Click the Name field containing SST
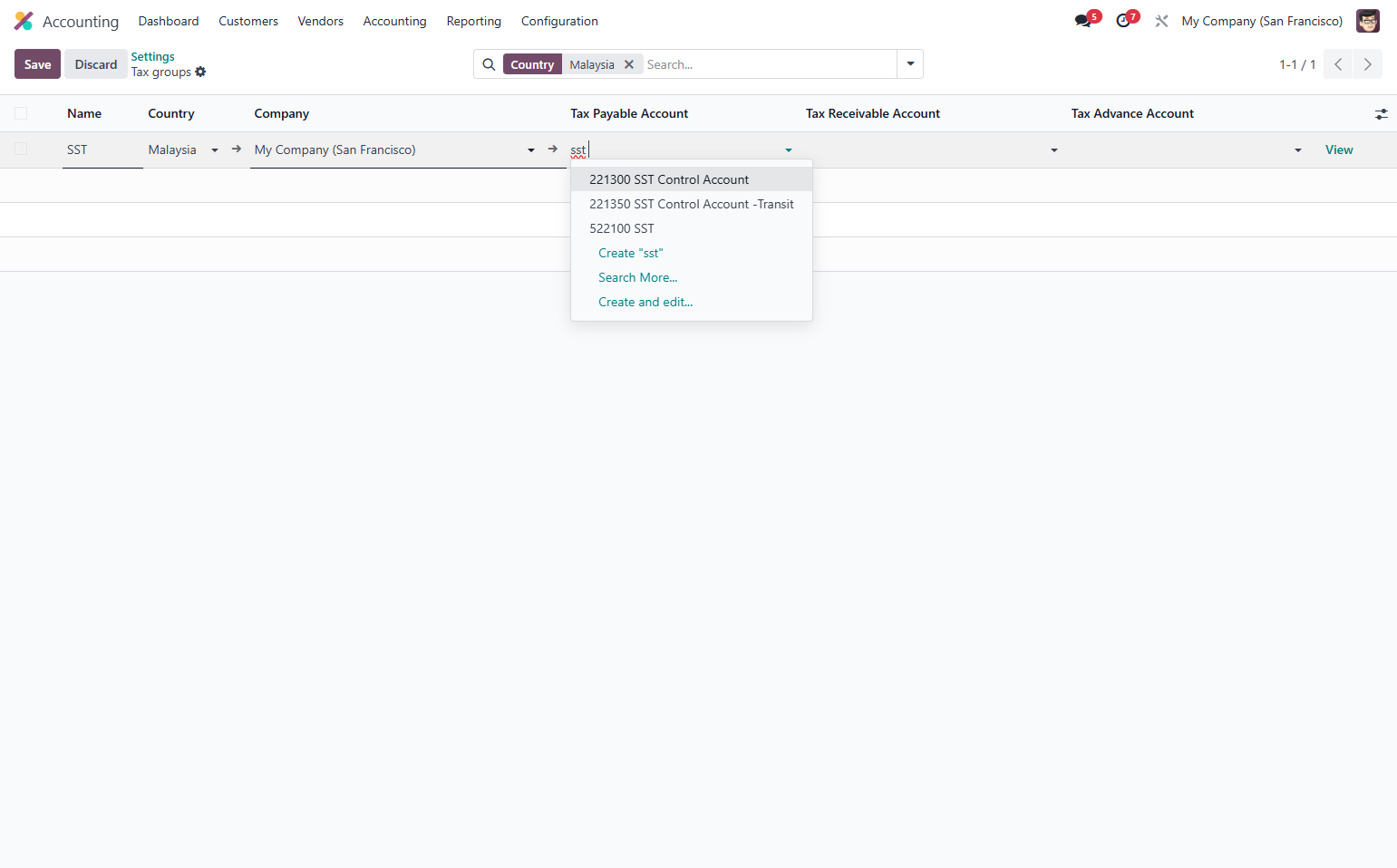Viewport: 1397px width, 868px height. click(102, 149)
